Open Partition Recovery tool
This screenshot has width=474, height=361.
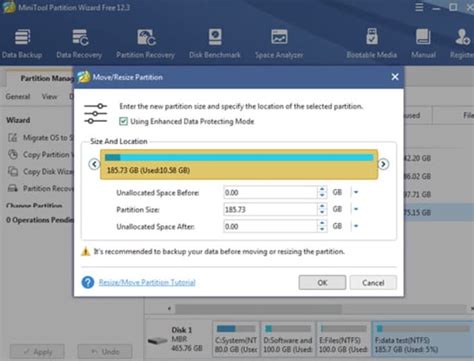click(145, 43)
